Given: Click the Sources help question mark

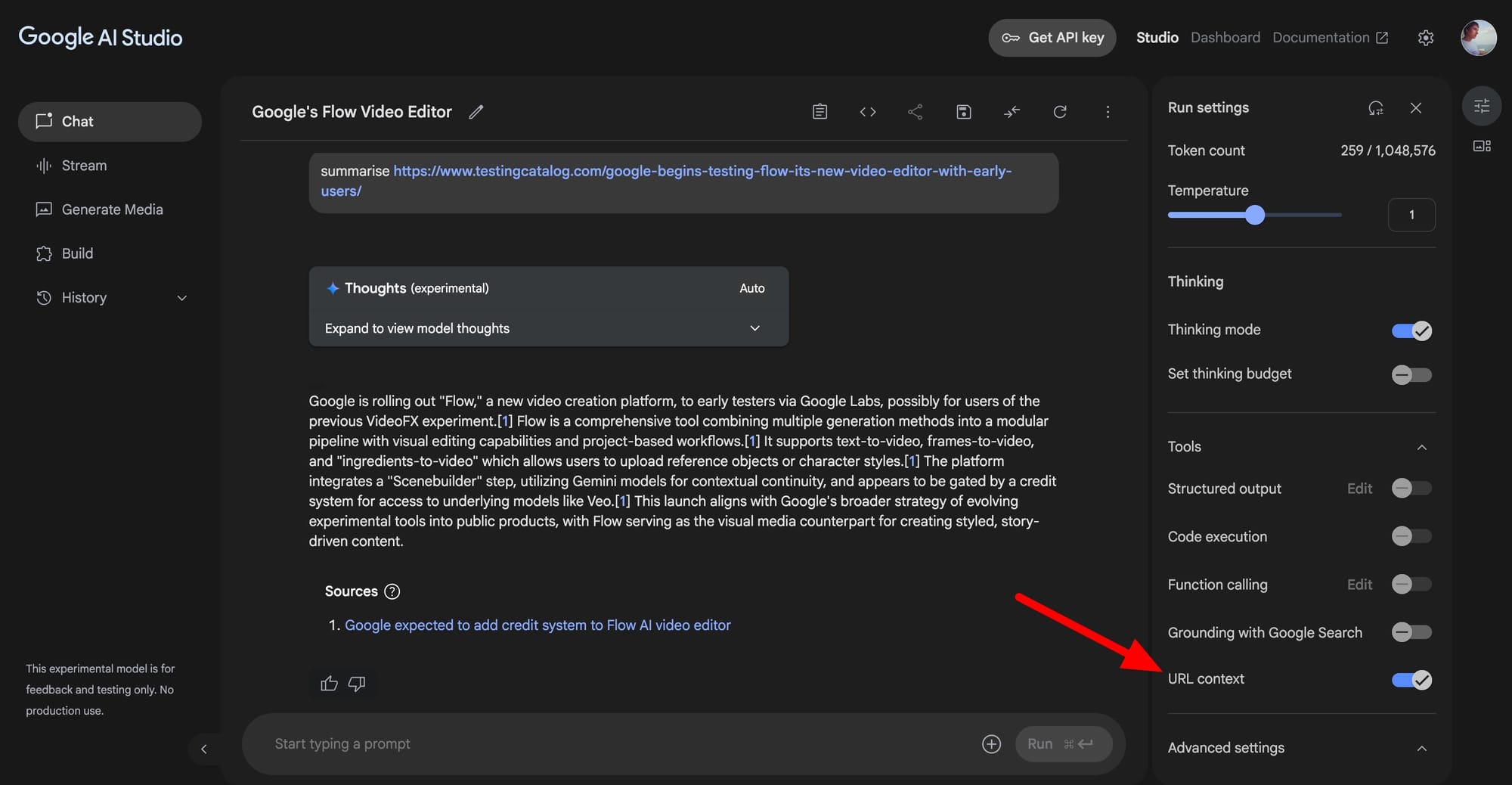Looking at the screenshot, I should pyautogui.click(x=392, y=591).
